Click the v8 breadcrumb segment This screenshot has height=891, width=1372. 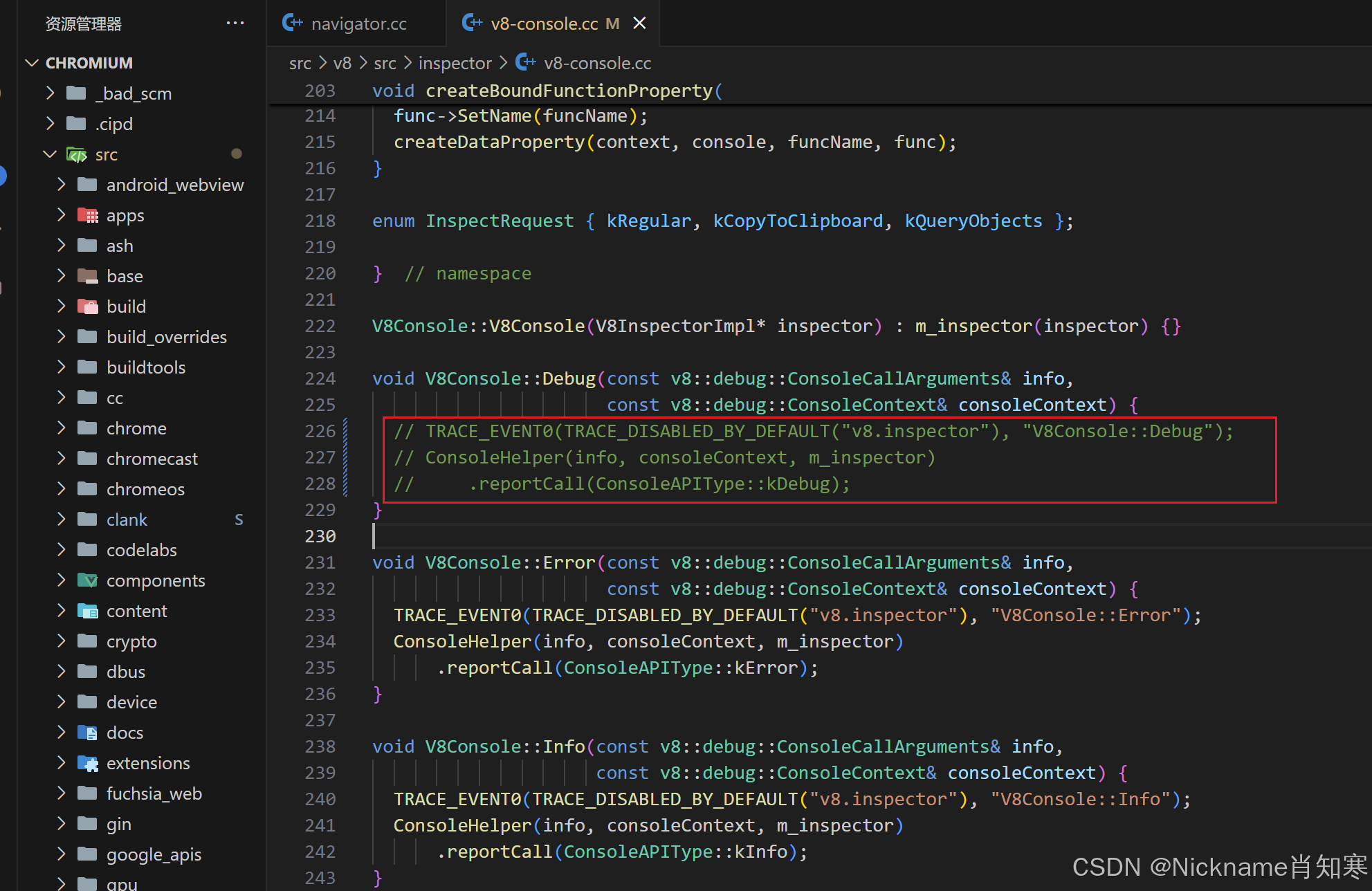(x=342, y=63)
